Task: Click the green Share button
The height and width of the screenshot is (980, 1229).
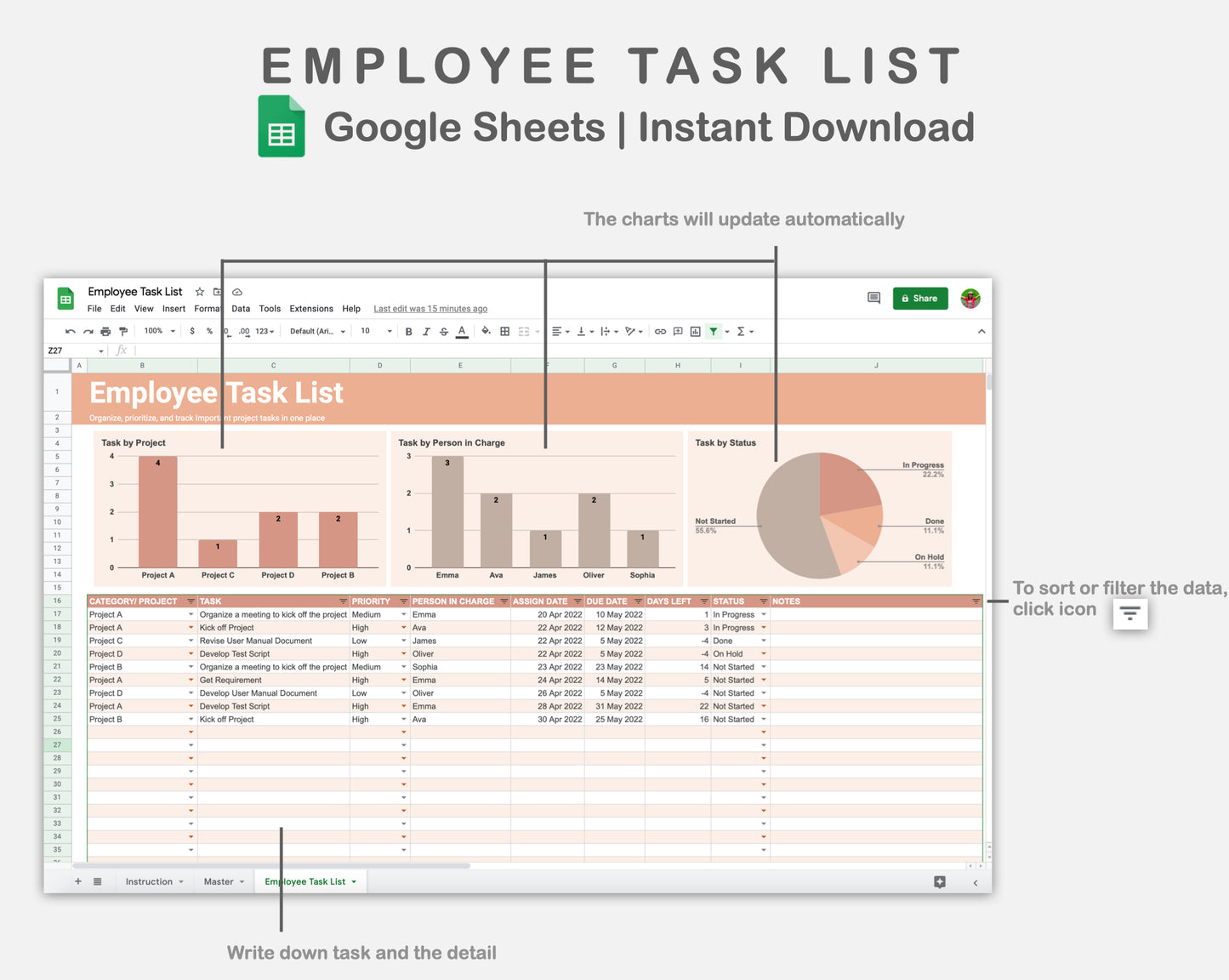Action: [x=919, y=299]
